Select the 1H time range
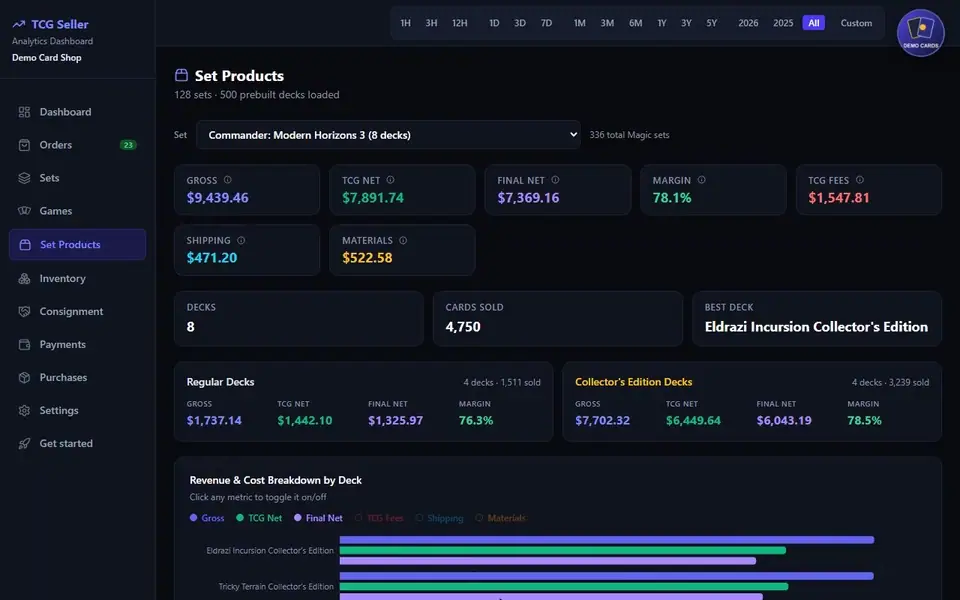The width and height of the screenshot is (960, 600). click(405, 23)
